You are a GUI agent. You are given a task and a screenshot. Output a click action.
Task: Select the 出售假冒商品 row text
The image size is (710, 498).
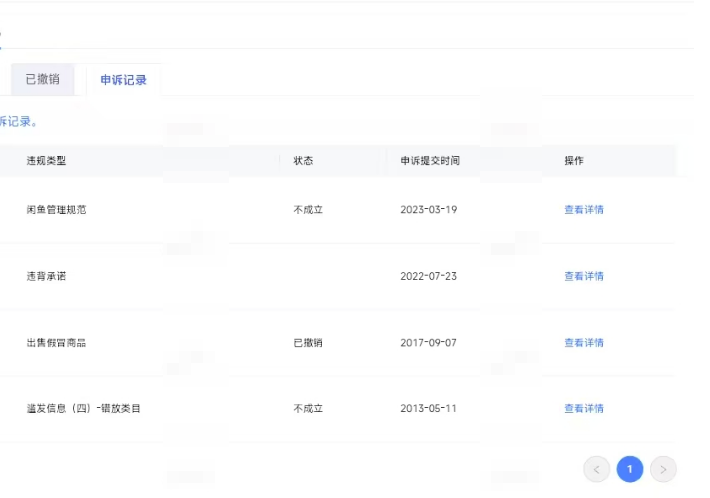click(56, 342)
